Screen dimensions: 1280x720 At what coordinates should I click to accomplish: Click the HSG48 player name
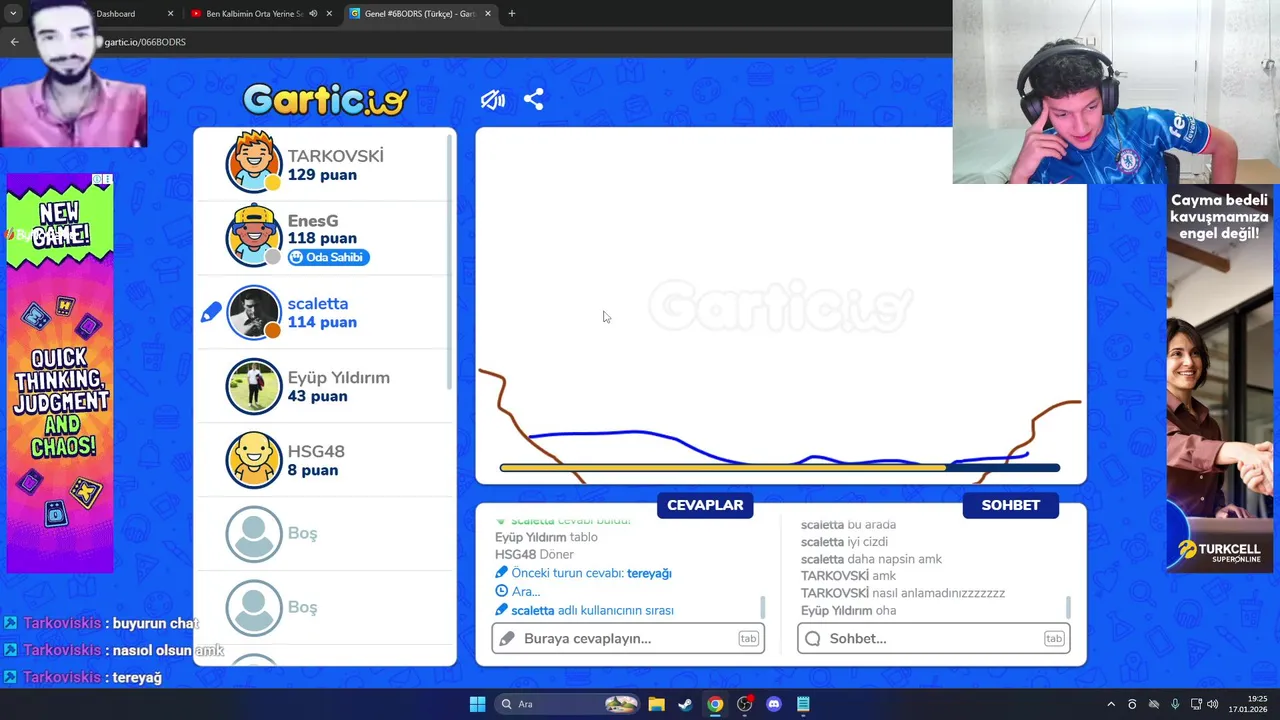tap(316, 452)
